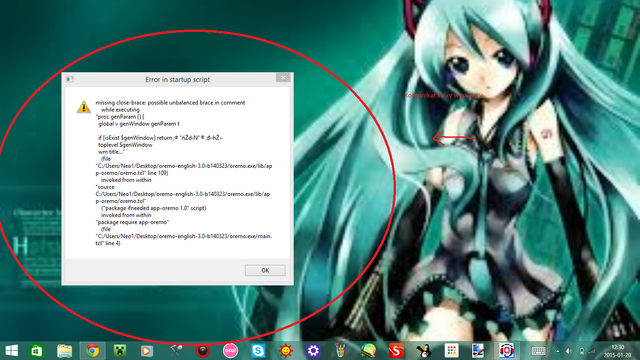This screenshot has width=640, height=360.
Task: Open the orange media player taskbar icon
Action: pos(147,351)
